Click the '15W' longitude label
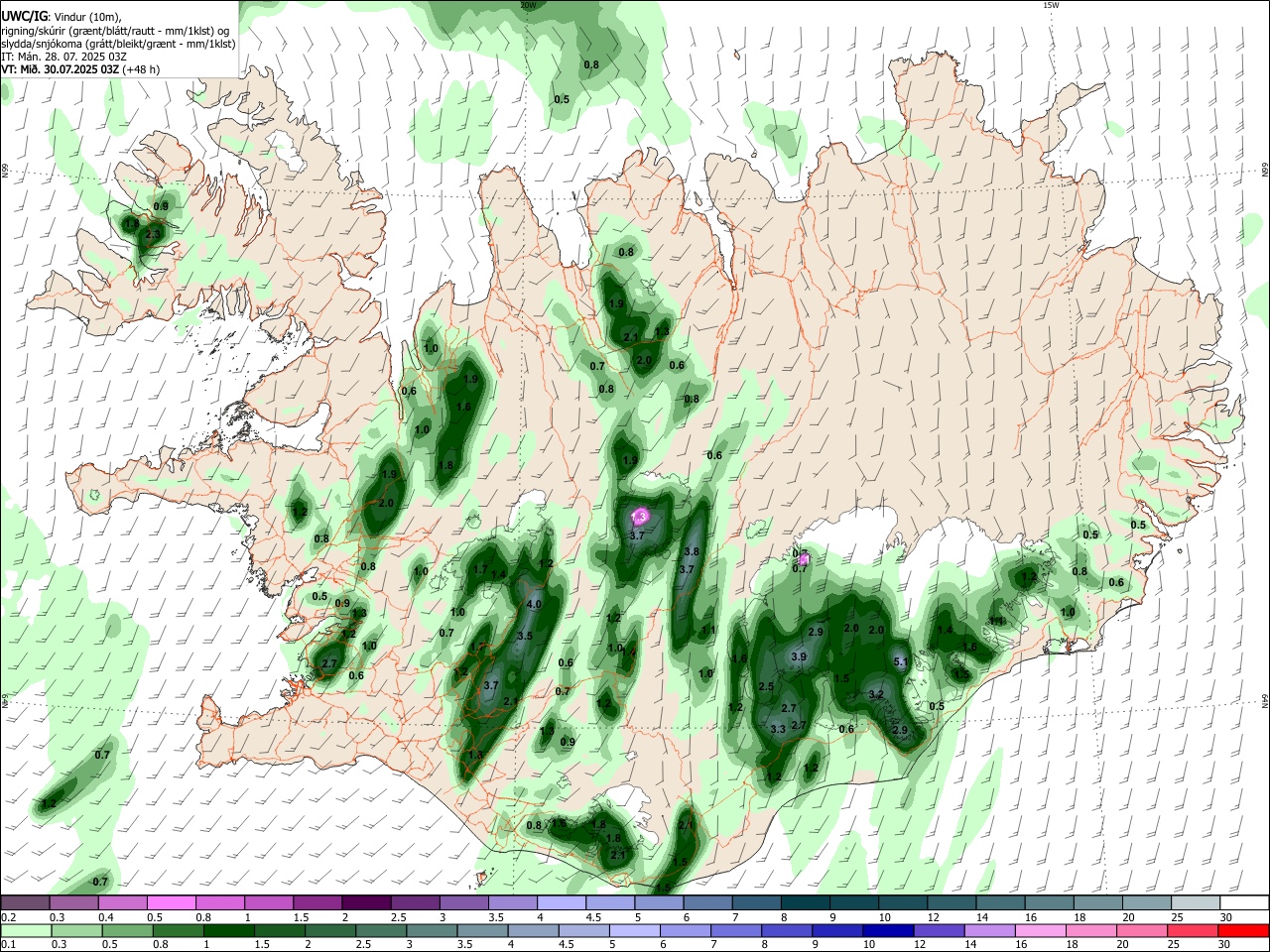Viewport: 1270px width, 952px height. [1051, 5]
